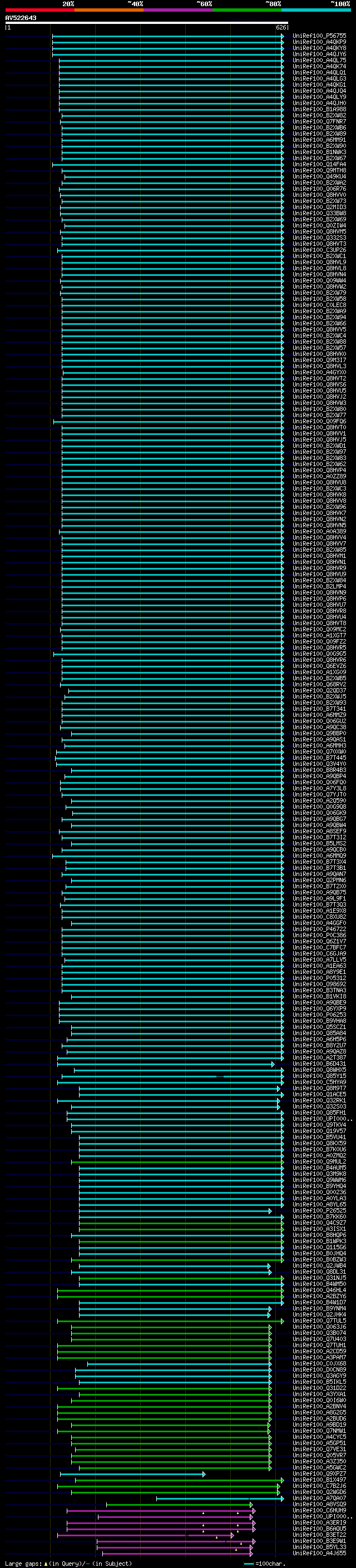356x1568 pixels.
Task: Open hit UniRef100_P56755
Action: pos(319,36)
